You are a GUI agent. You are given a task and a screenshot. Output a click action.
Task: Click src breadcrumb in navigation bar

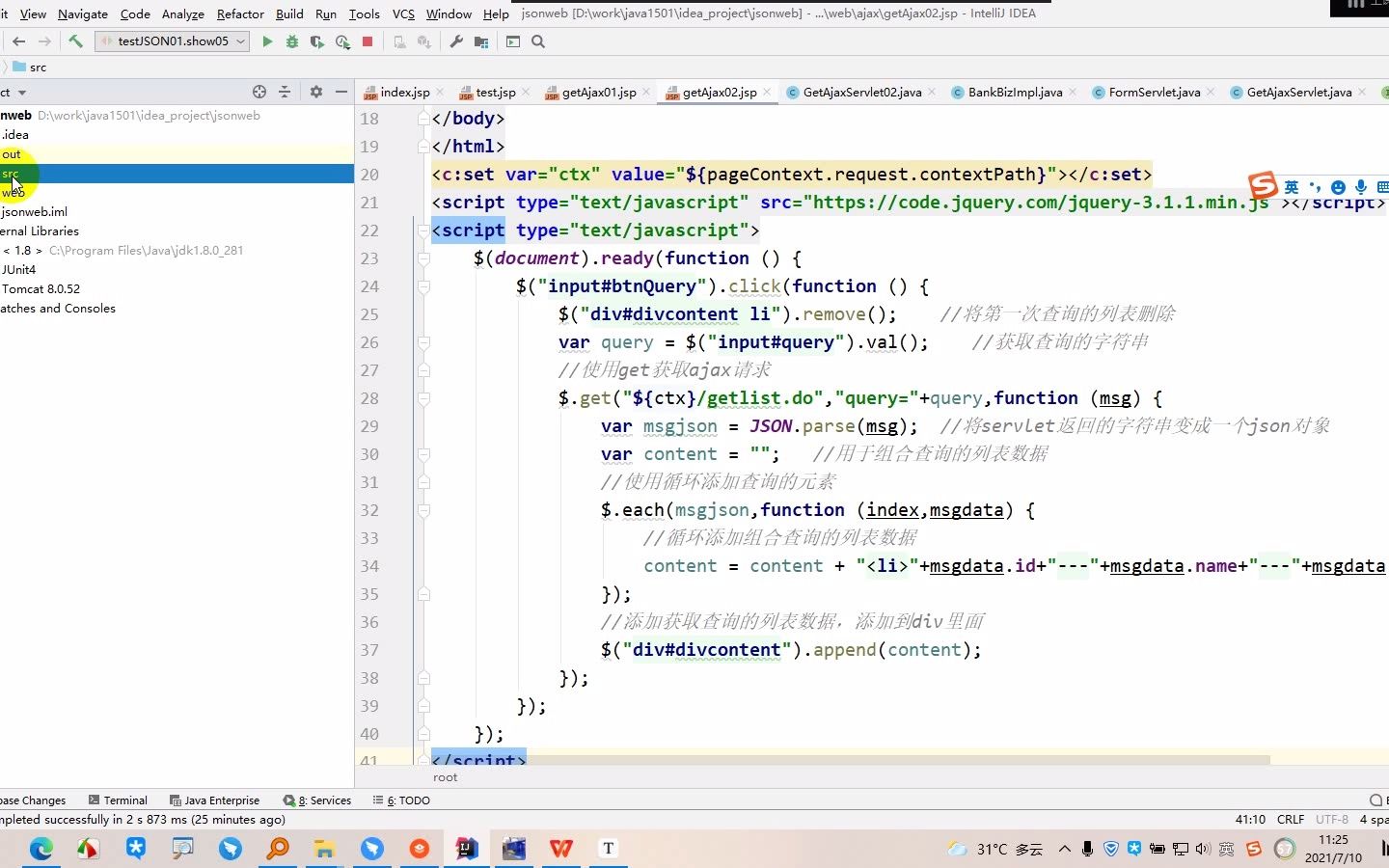pyautogui.click(x=30, y=68)
